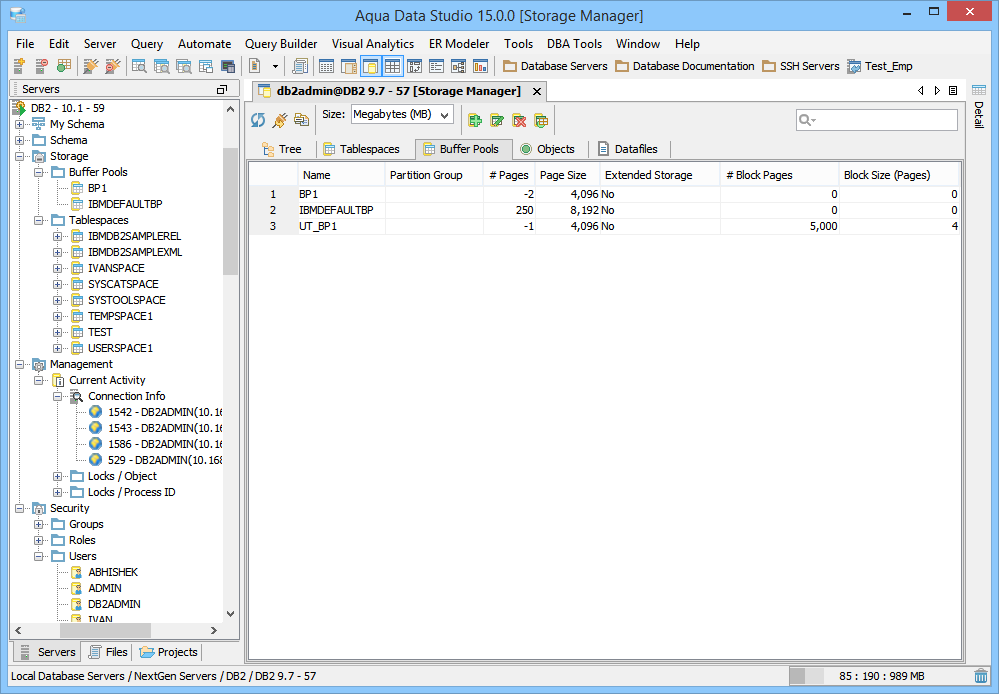The image size is (999, 694).
Task: Click the Storage Manager reconnect plug icon
Action: click(280, 120)
